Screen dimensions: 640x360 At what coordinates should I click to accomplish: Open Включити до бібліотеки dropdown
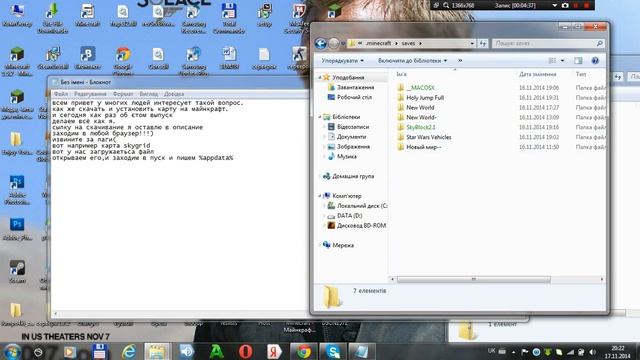(412, 60)
